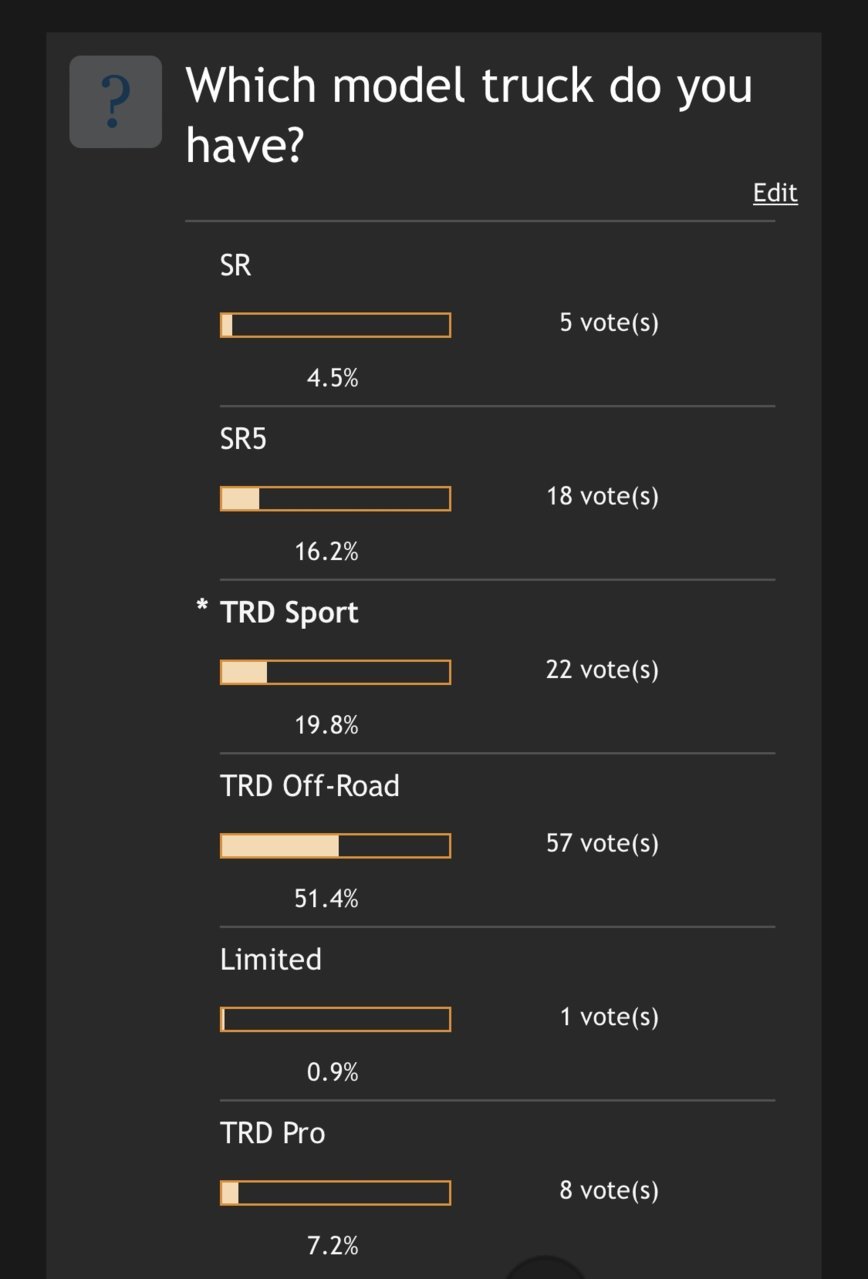The image size is (868, 1279).
Task: Click the poll title 'Which model truck do you have?'
Action: click(x=469, y=115)
